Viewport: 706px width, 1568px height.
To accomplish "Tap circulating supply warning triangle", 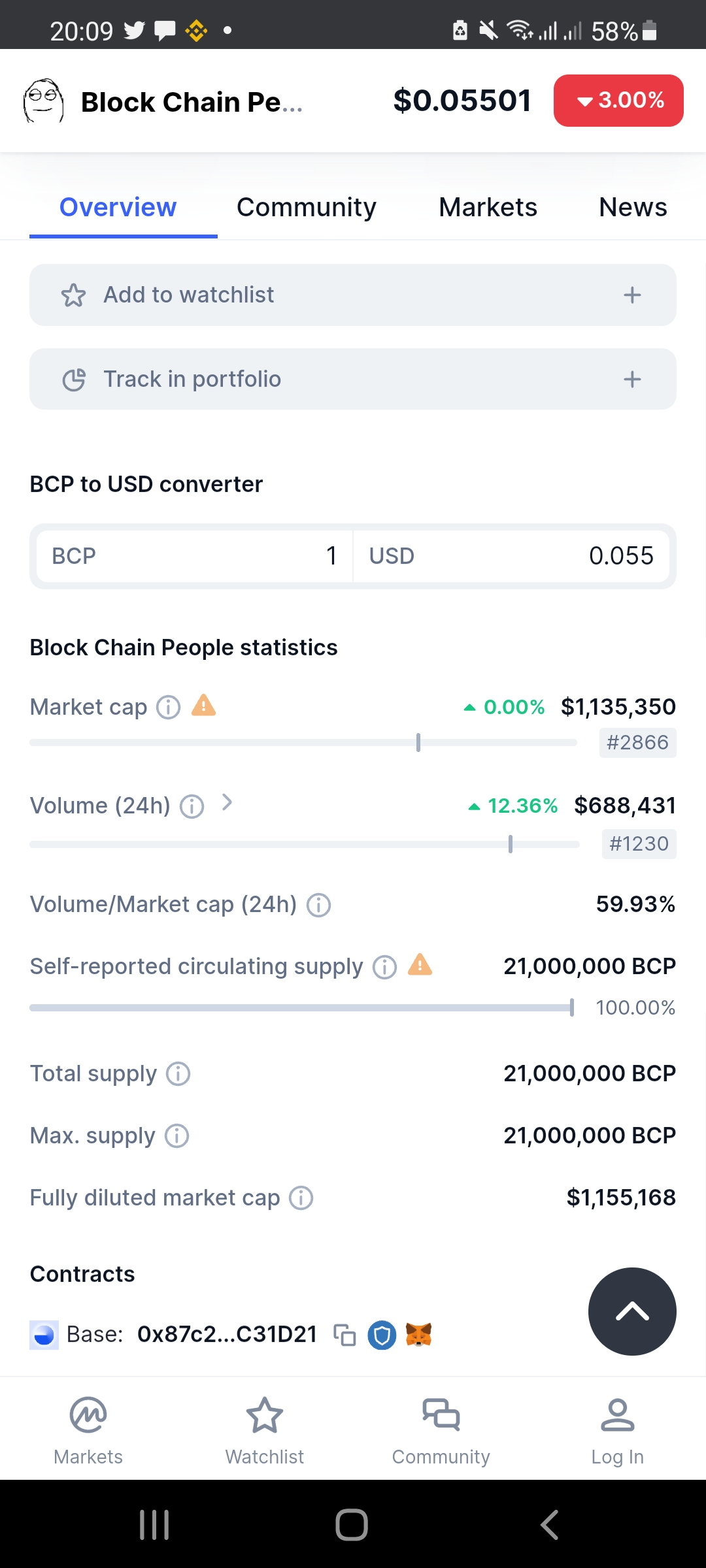I will click(x=420, y=964).
